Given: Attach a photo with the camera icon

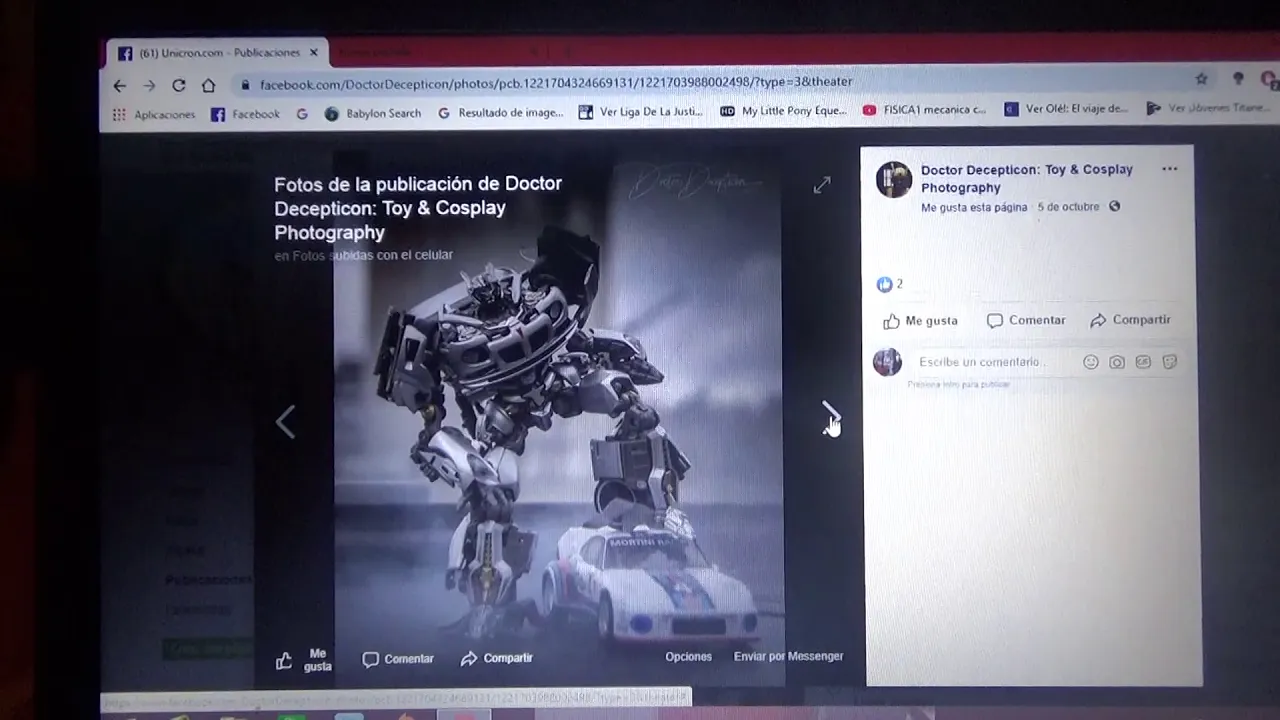Looking at the screenshot, I should (1117, 362).
